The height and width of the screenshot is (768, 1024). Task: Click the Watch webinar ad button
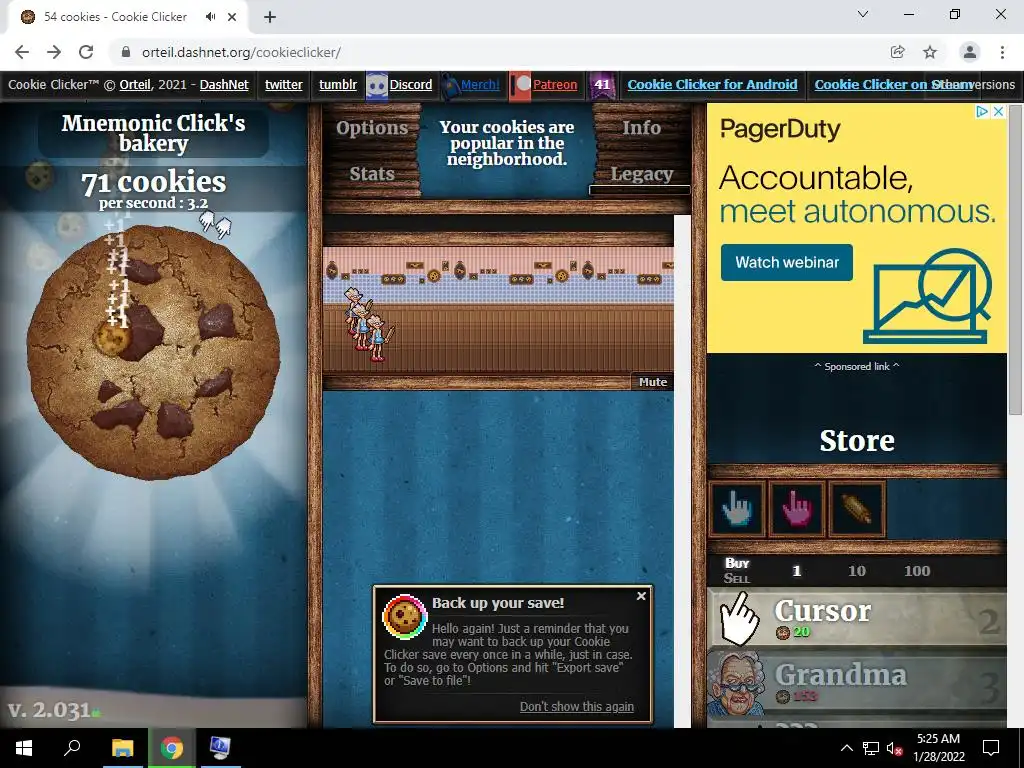point(786,263)
